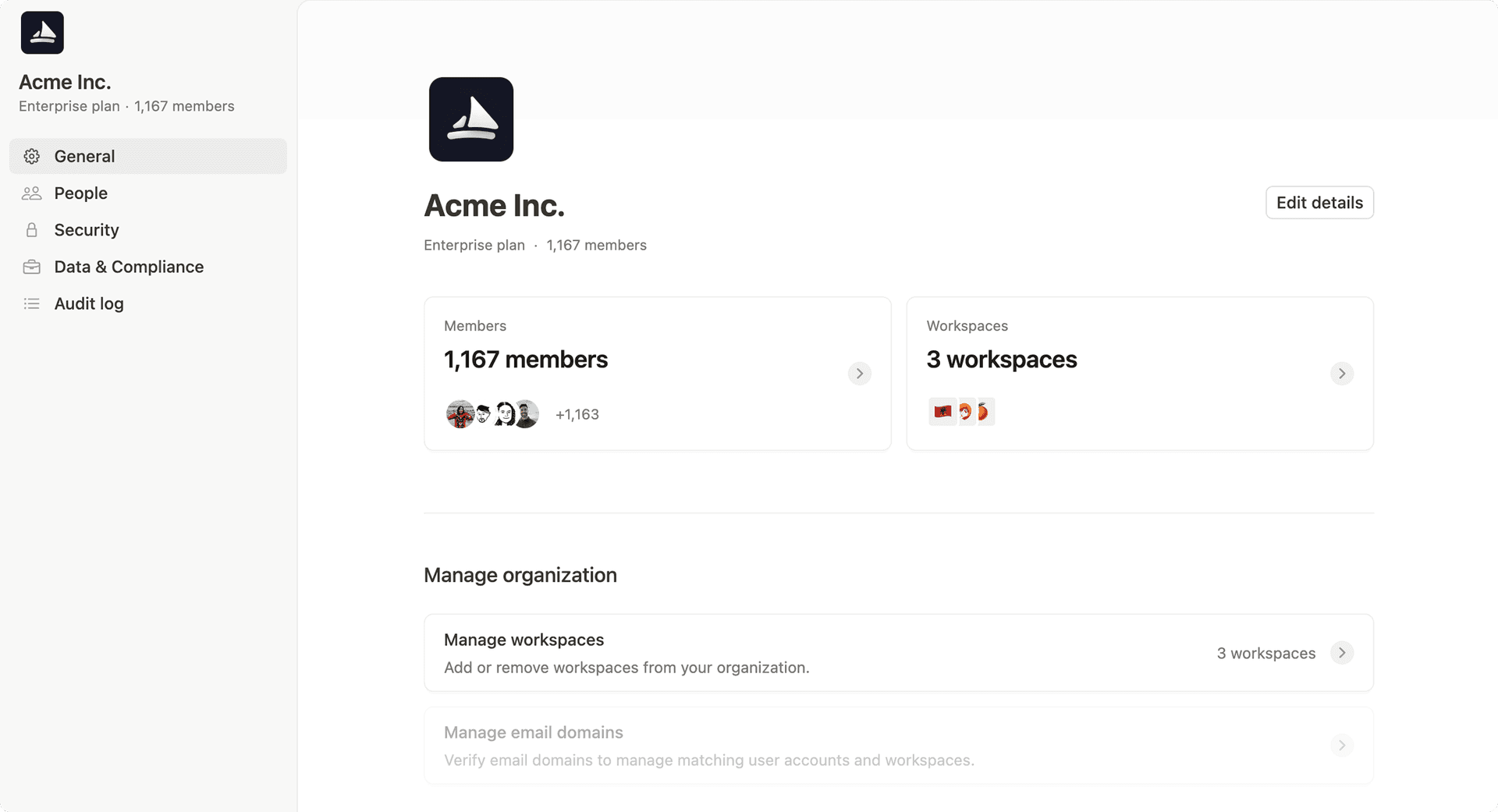
Task: Click the +1,163 additional members count
Action: coord(577,415)
